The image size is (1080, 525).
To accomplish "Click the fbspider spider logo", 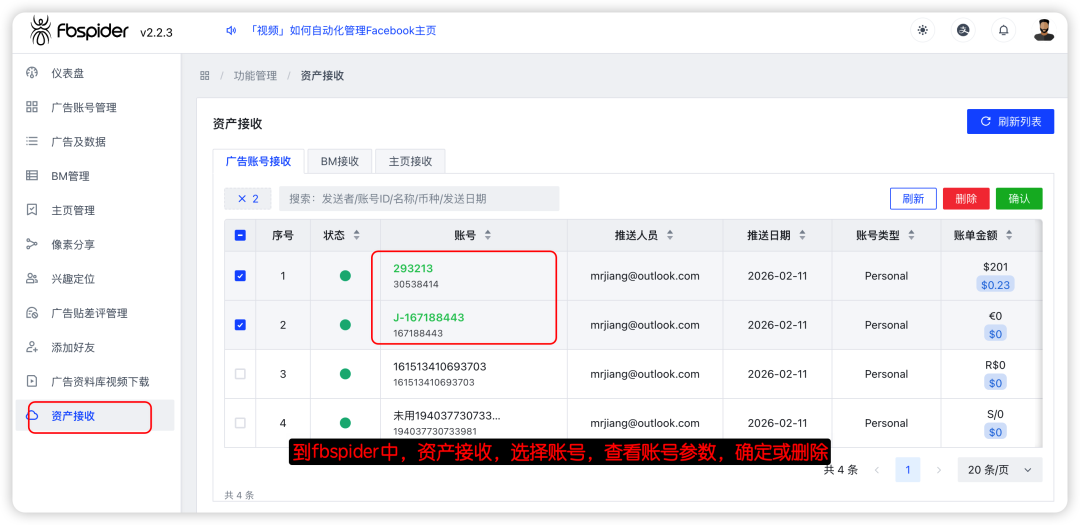I will pyautogui.click(x=41, y=31).
